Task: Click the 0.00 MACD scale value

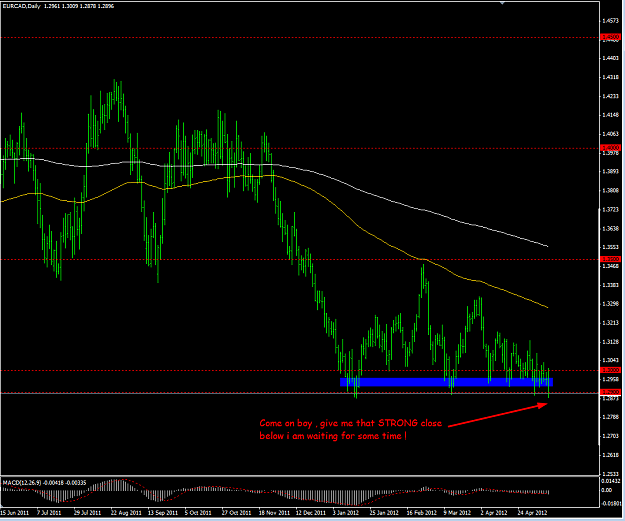Action: [x=606, y=490]
